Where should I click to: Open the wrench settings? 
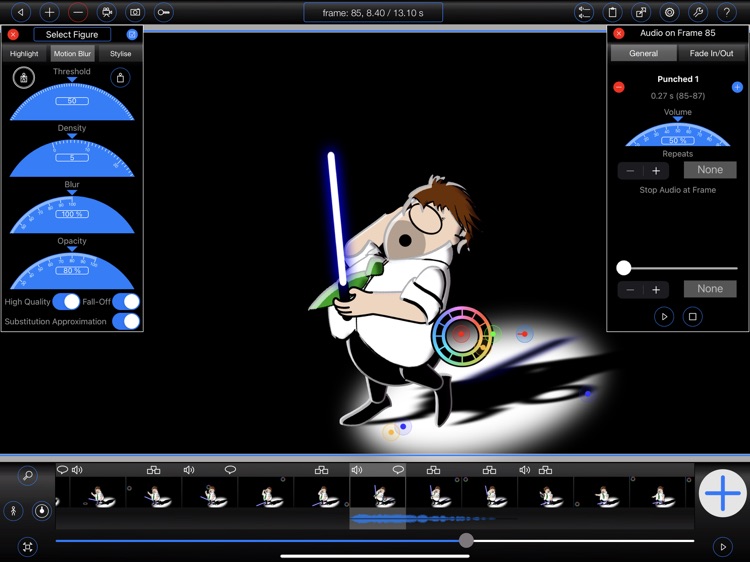[x=698, y=12]
